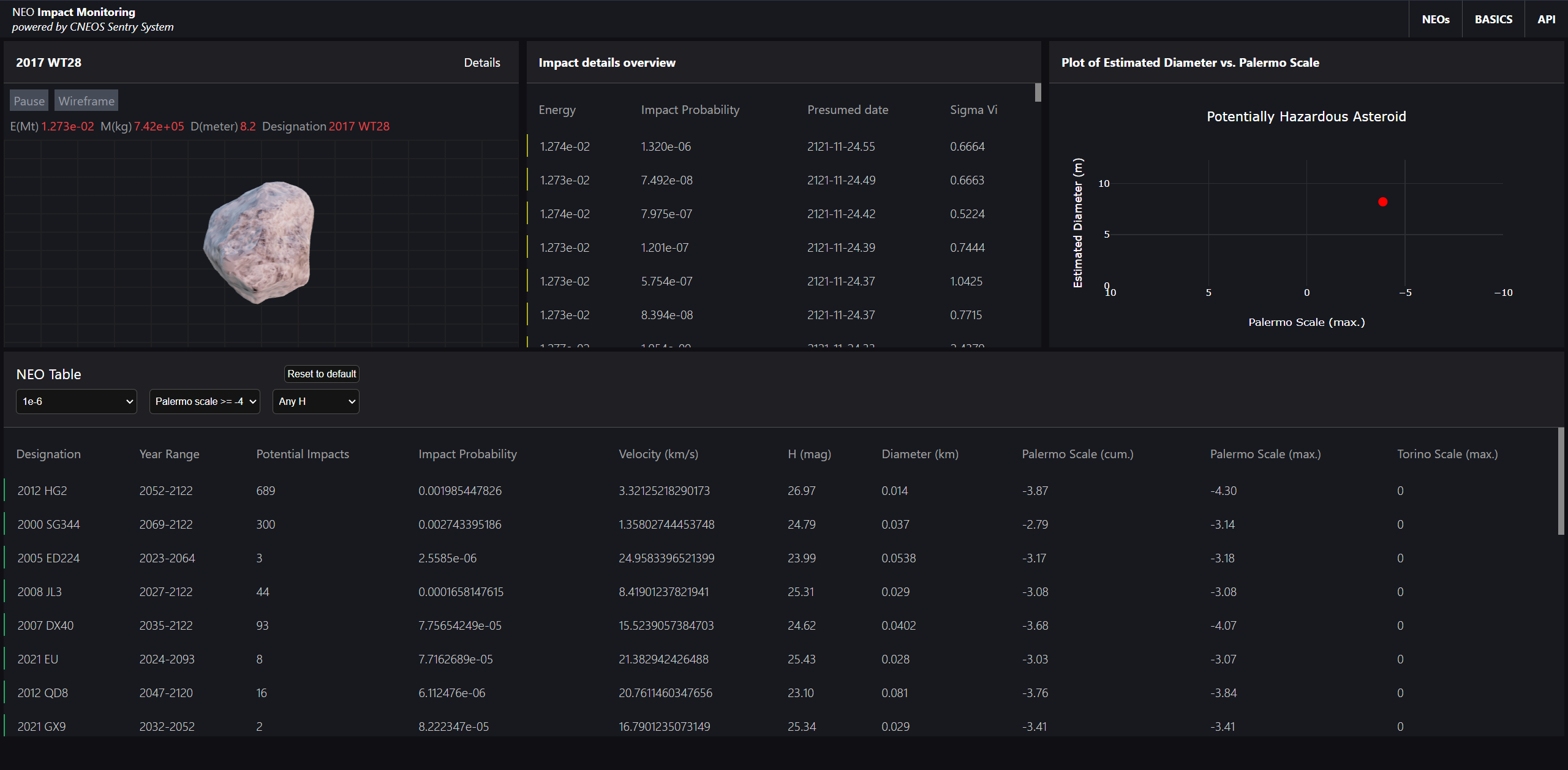Click the red data point on plot
Screen dimensions: 1568x770
[x=1382, y=202]
